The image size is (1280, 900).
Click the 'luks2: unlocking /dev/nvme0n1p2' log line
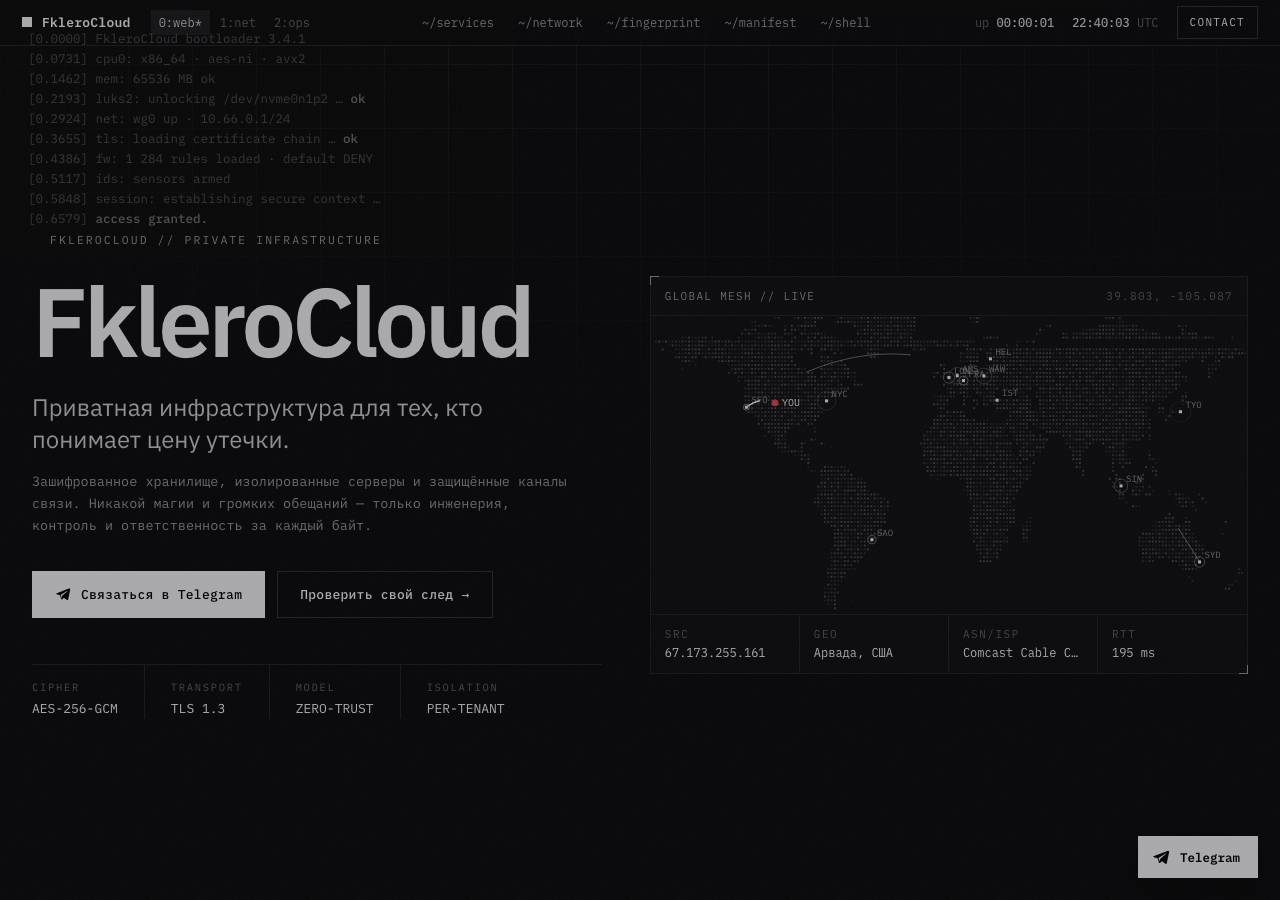click(x=197, y=99)
